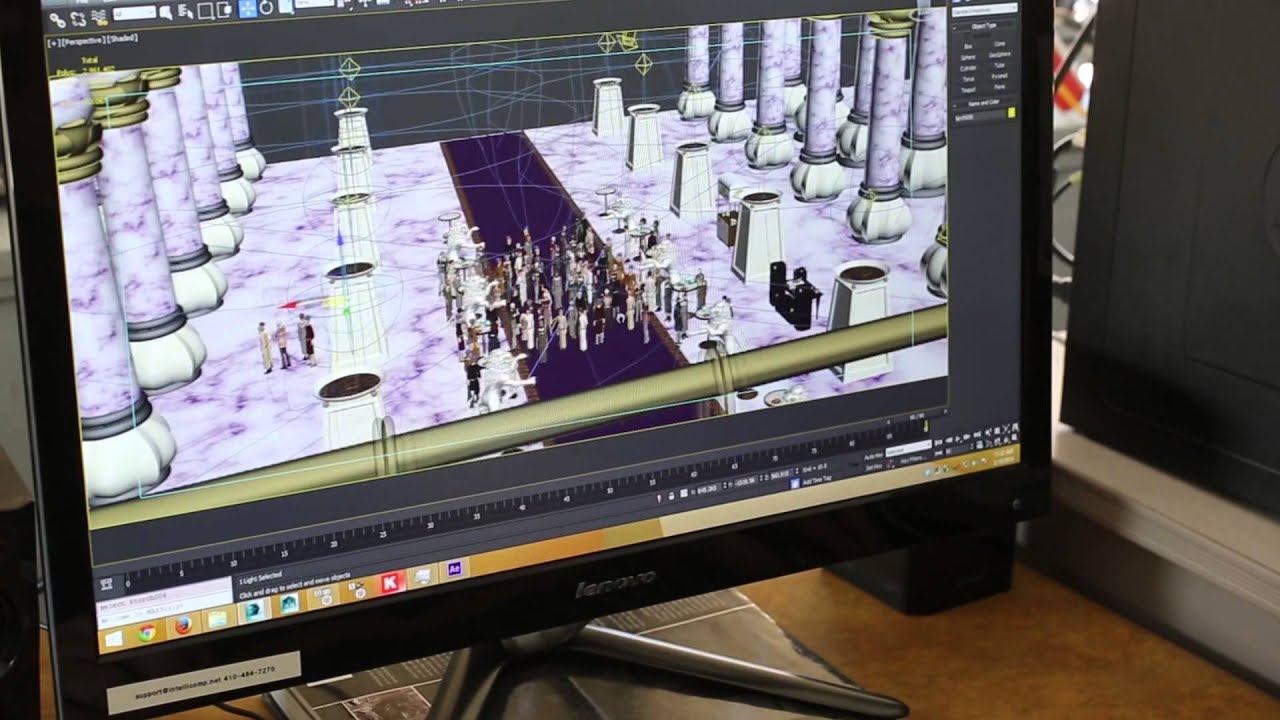1280x720 pixels.
Task: Click the Maximize Viewport Toggle icon
Action: click(x=1014, y=437)
